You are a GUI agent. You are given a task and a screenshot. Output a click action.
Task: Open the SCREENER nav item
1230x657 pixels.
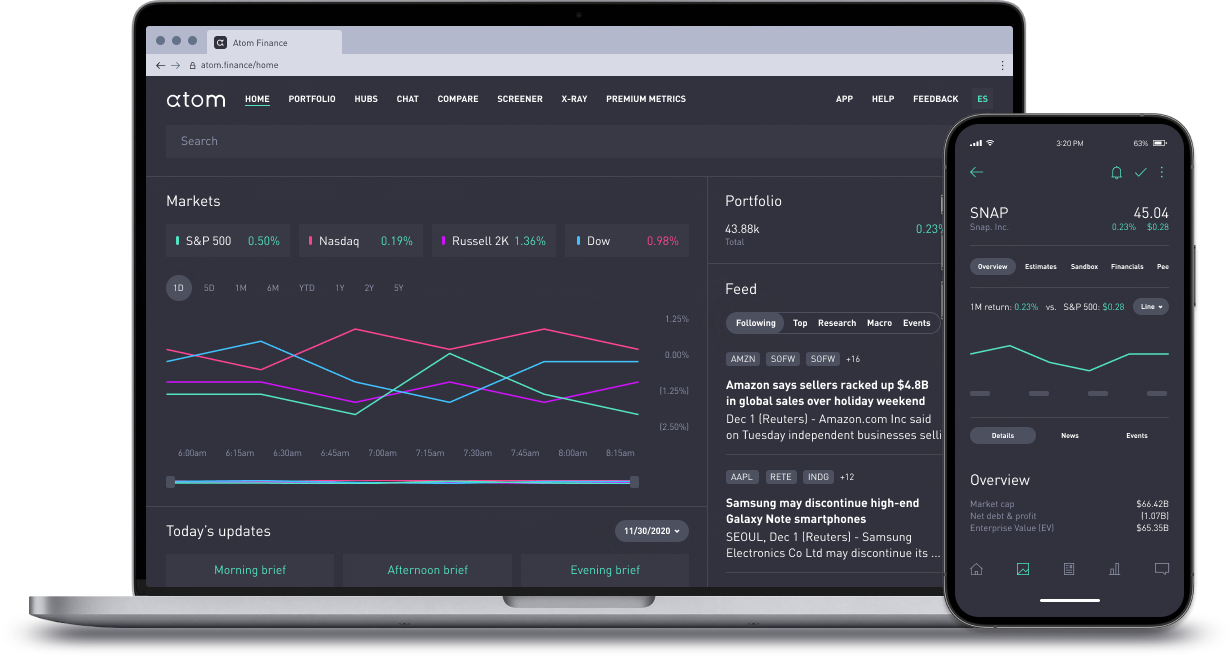click(520, 99)
